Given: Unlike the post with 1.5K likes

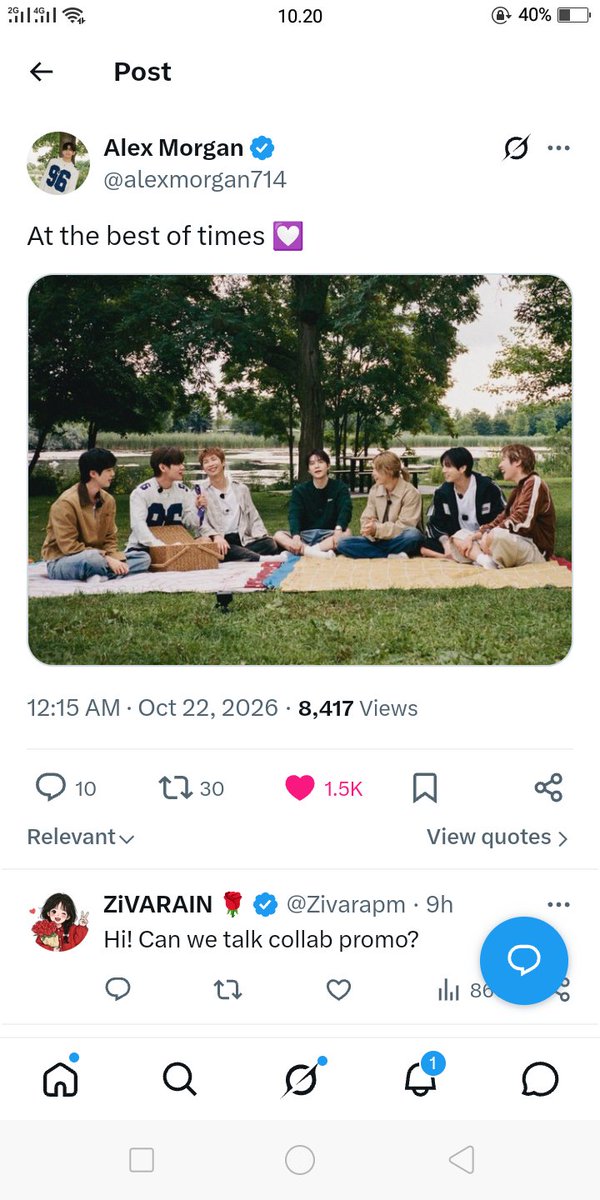Looking at the screenshot, I should point(323,788).
